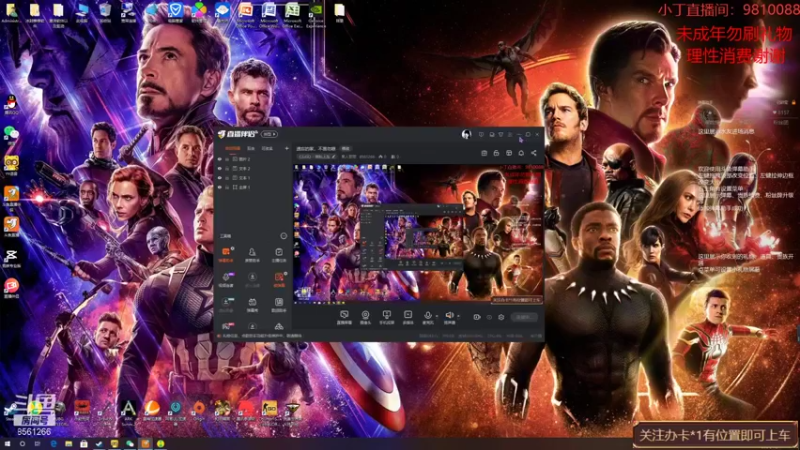Viewport: 800px width, 450px height.
Task: Click the unlock padlock icon in the top toolbar
Action: 496,153
